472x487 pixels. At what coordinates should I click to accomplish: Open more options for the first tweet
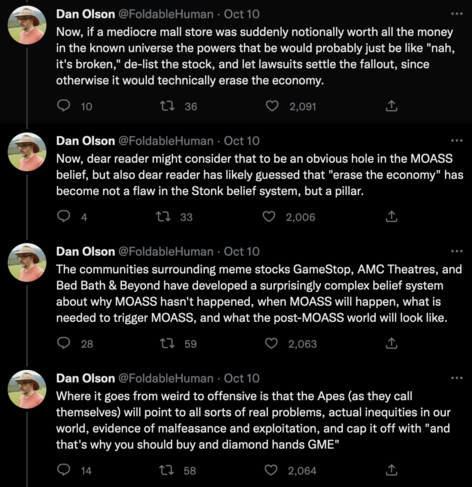[x=457, y=14]
